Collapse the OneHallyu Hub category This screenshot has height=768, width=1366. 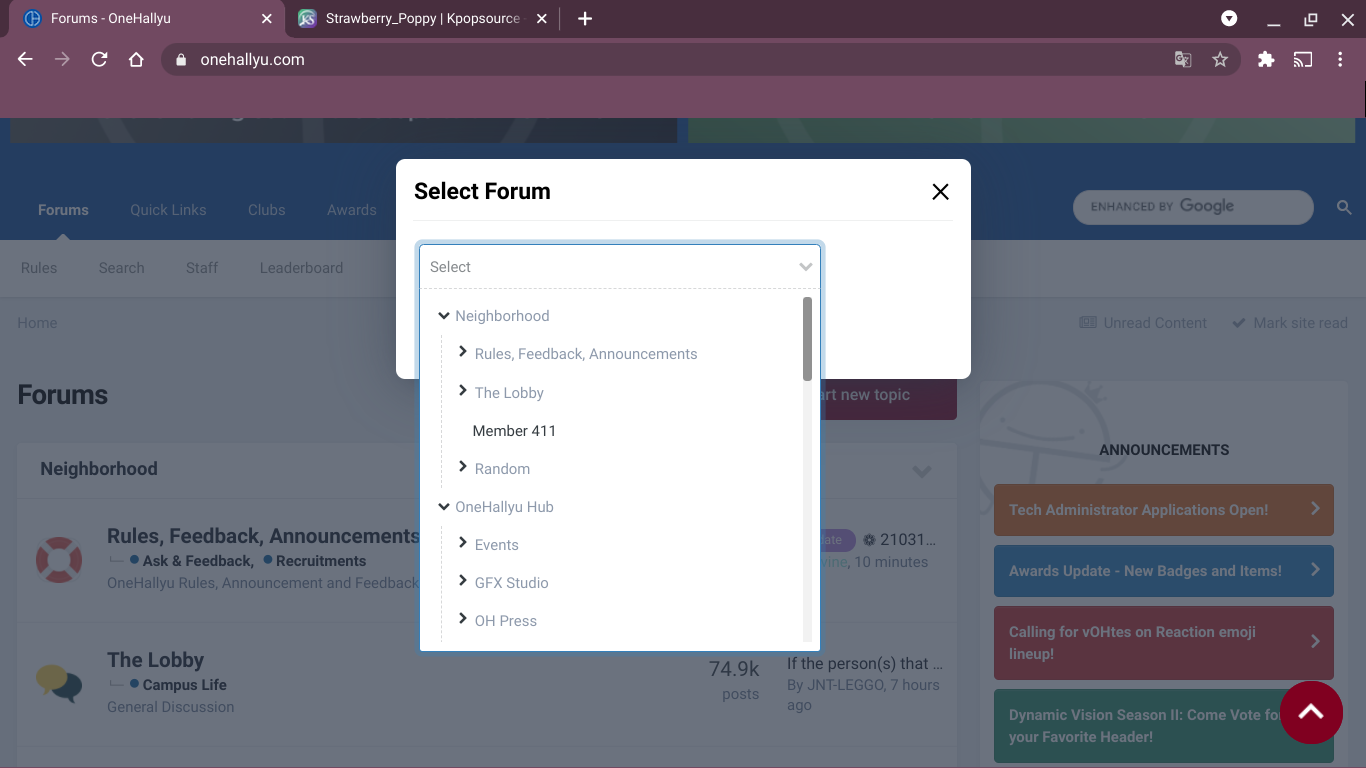tap(444, 507)
